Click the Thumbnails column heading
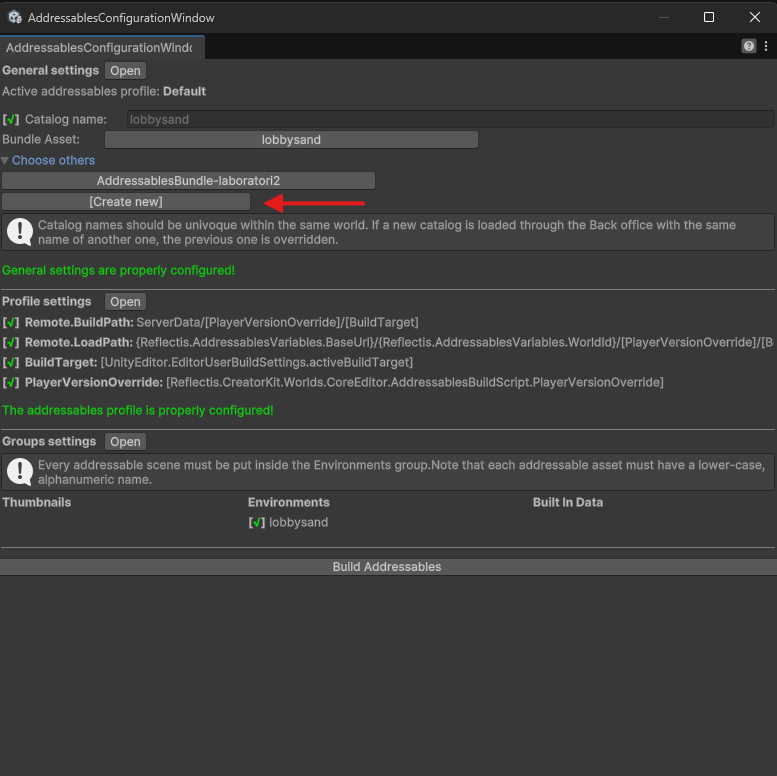777x776 pixels. (x=37, y=502)
